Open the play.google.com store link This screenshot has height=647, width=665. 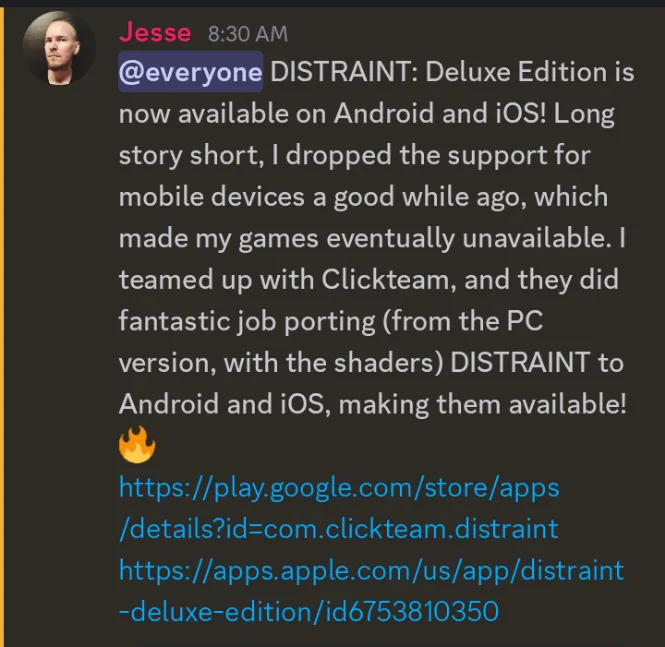pyautogui.click(x=339, y=488)
